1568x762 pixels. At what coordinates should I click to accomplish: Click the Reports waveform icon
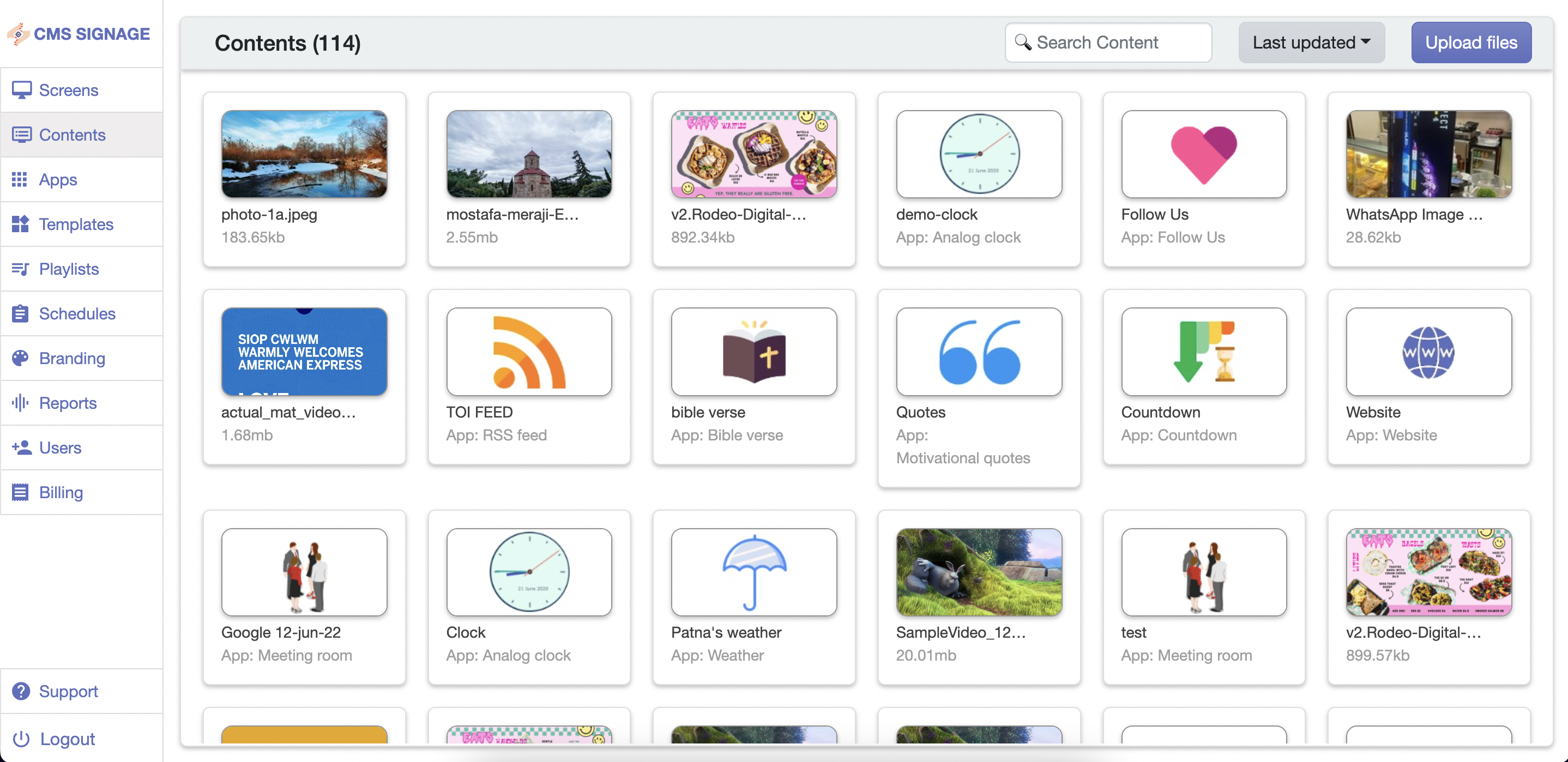coord(20,403)
